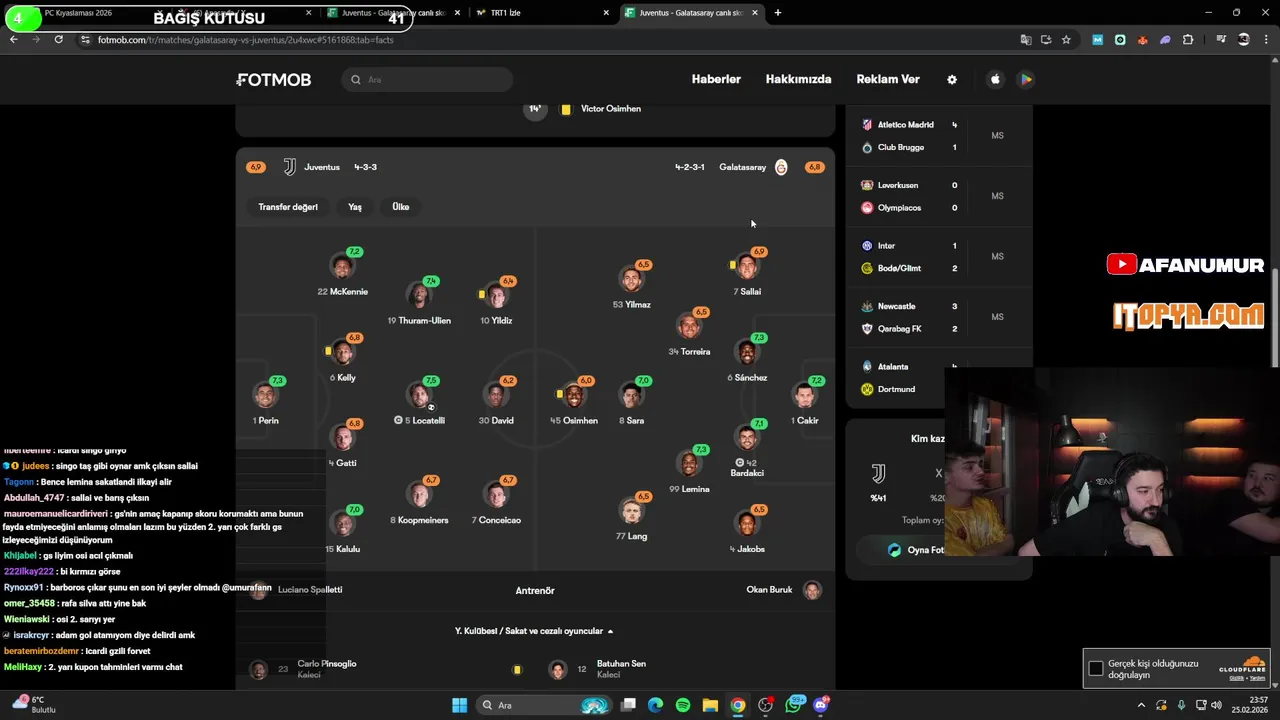This screenshot has height=720, width=1280.
Task: Click the Juventus crest in lineup header
Action: [x=289, y=167]
